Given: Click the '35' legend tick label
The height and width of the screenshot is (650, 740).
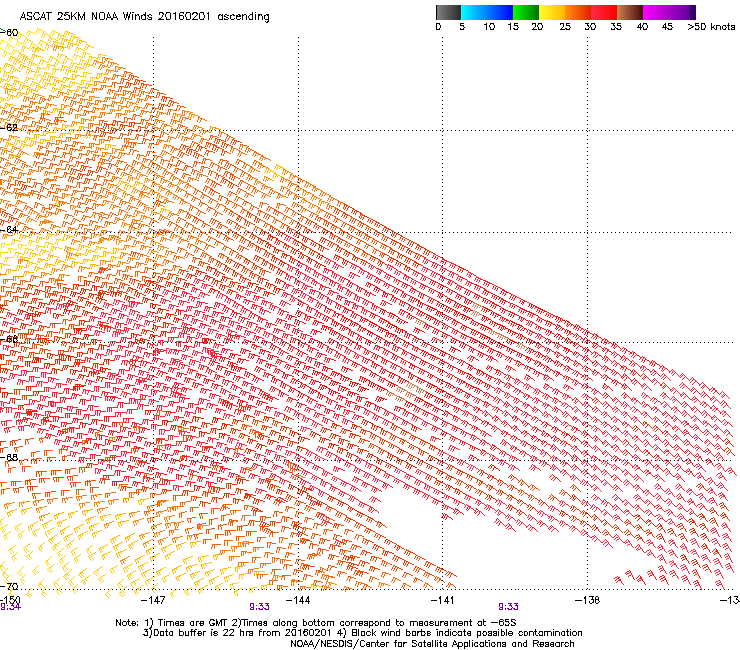Looking at the screenshot, I should coord(616,27).
